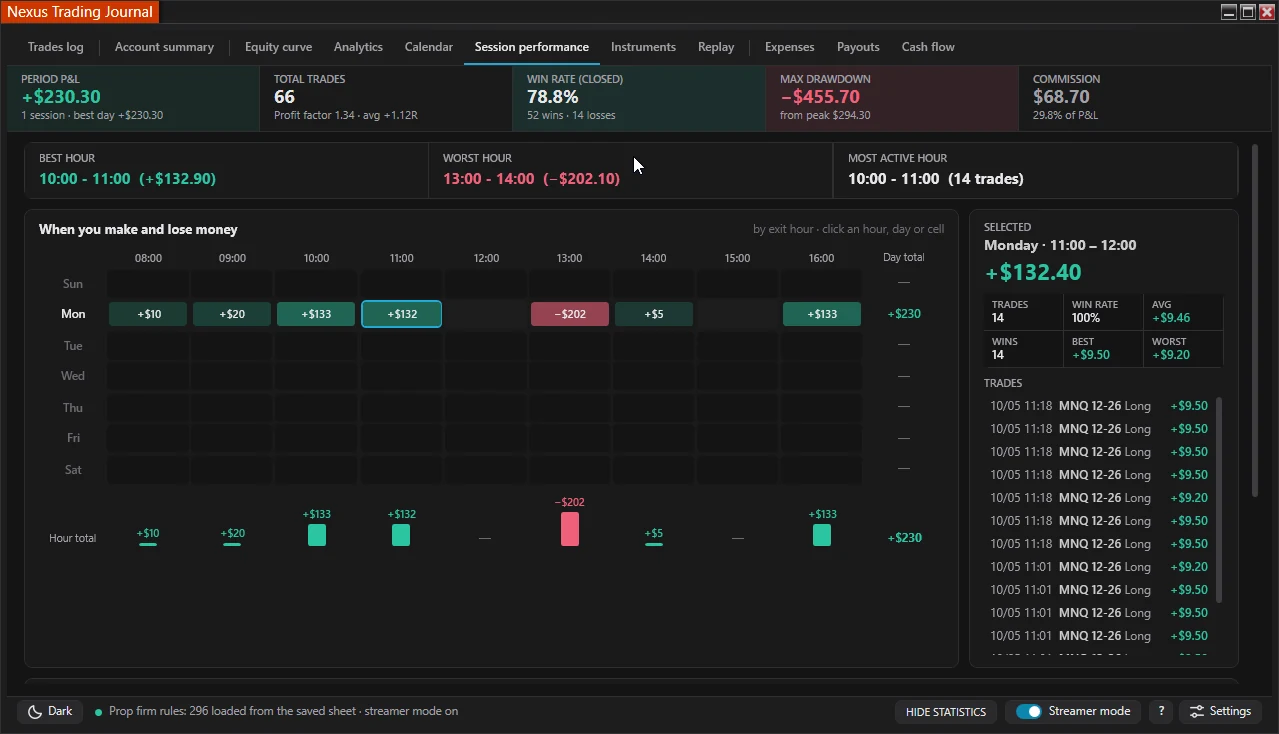Open help with the question mark button
Viewport: 1279px width, 734px height.
(1161, 711)
